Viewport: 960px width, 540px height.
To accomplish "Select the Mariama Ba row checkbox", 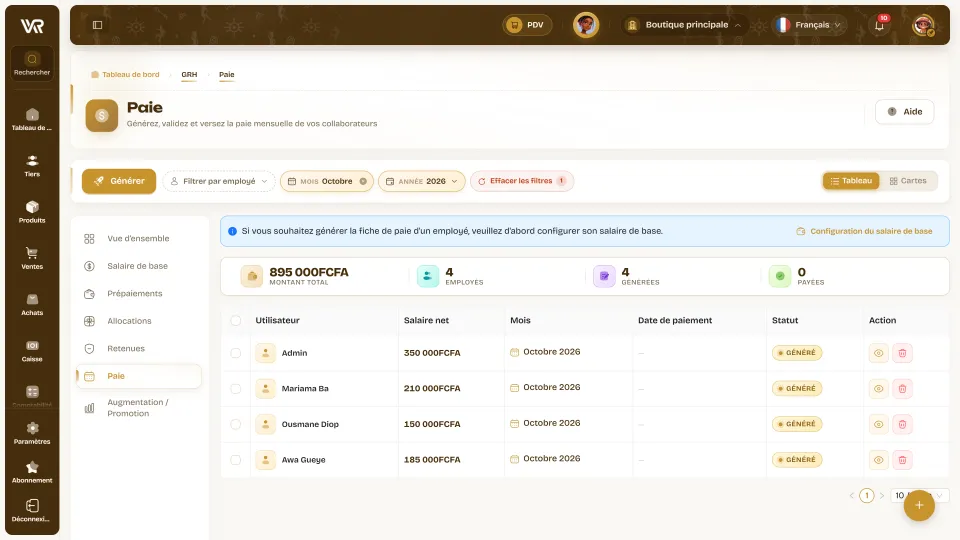I will [236, 389].
